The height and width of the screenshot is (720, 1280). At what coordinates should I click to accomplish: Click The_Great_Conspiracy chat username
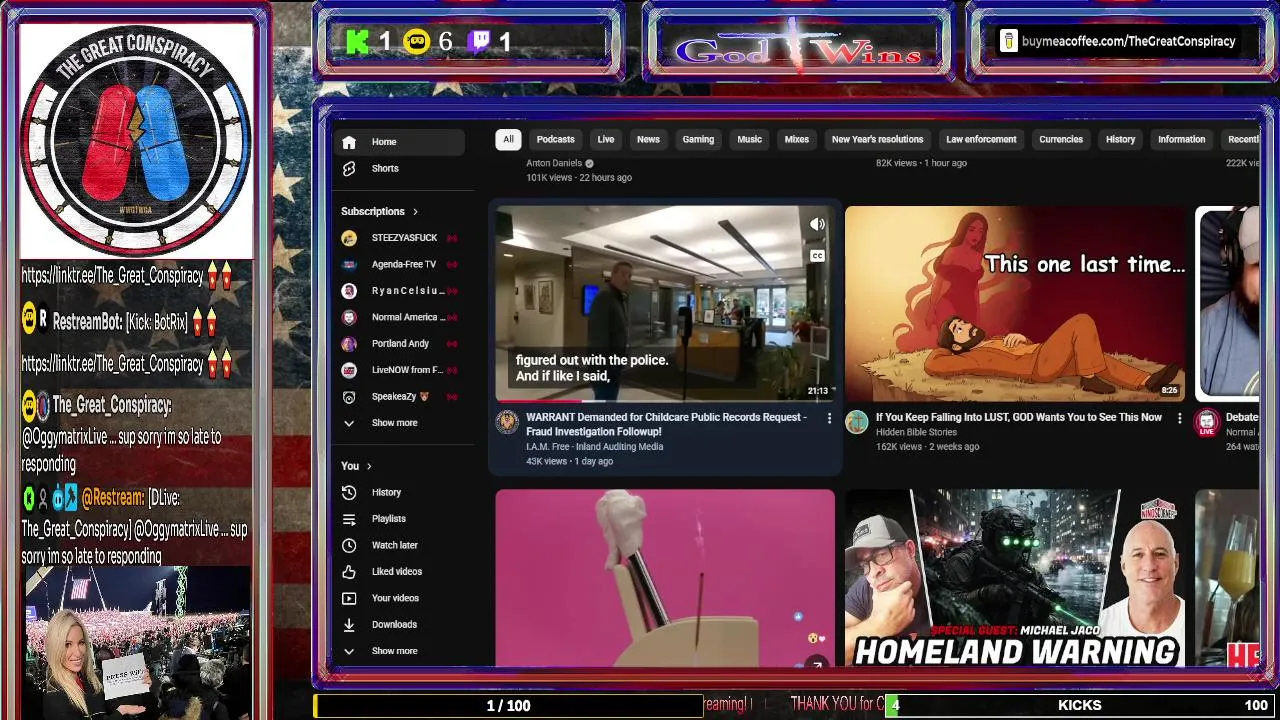pyautogui.click(x=111, y=405)
